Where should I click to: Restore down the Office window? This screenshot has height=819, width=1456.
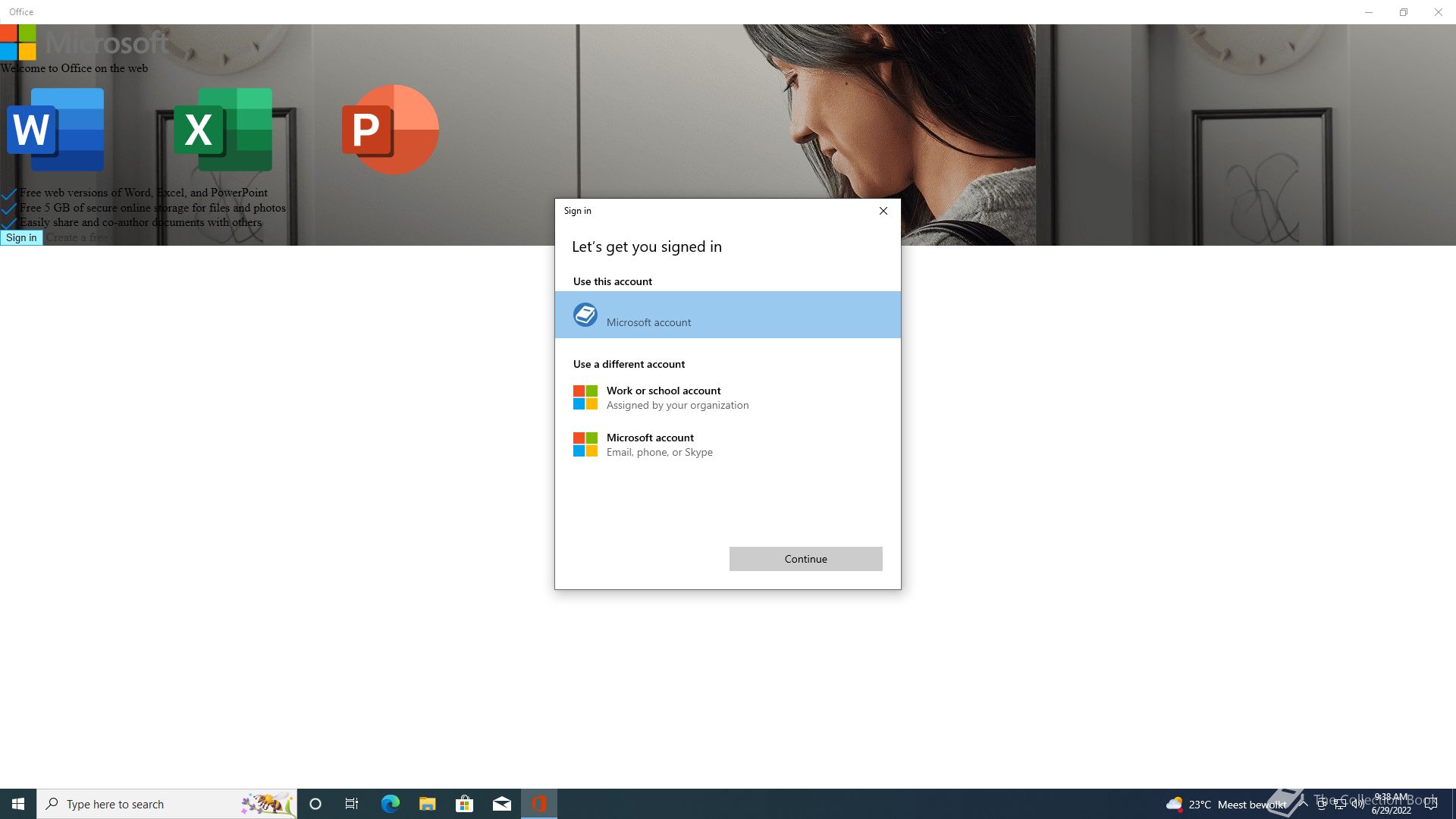pos(1404,12)
